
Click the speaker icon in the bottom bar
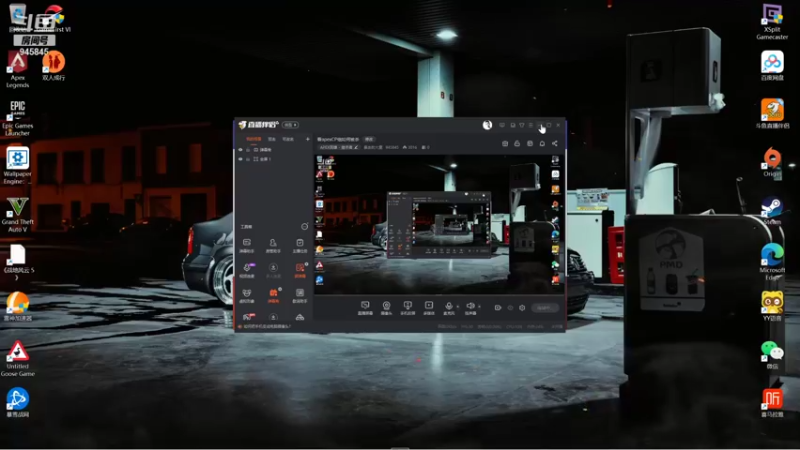click(x=470, y=308)
